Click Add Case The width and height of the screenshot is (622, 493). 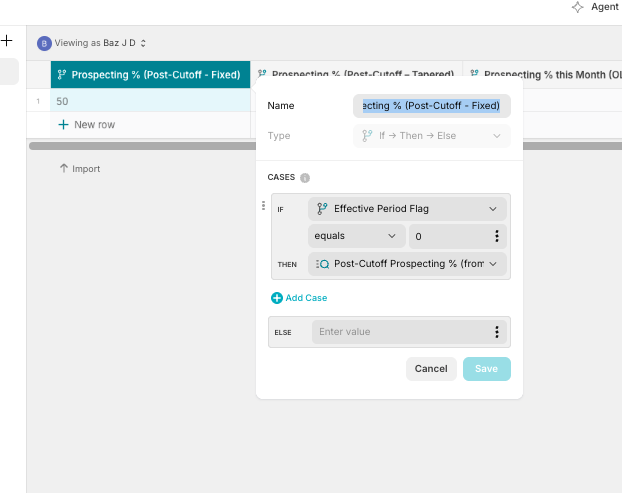click(x=299, y=298)
